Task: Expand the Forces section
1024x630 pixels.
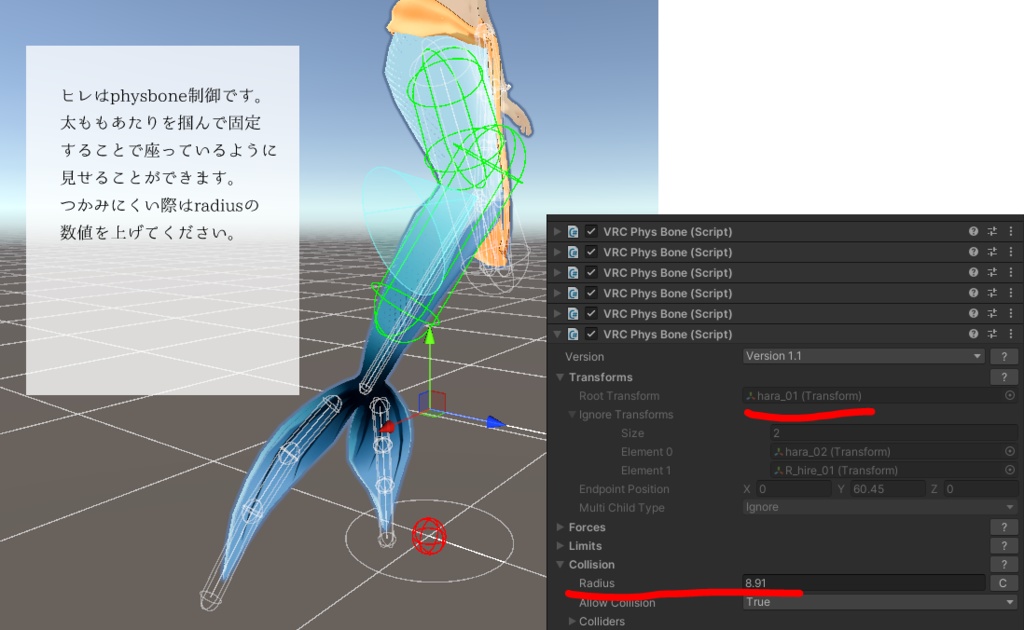Action: [x=560, y=527]
